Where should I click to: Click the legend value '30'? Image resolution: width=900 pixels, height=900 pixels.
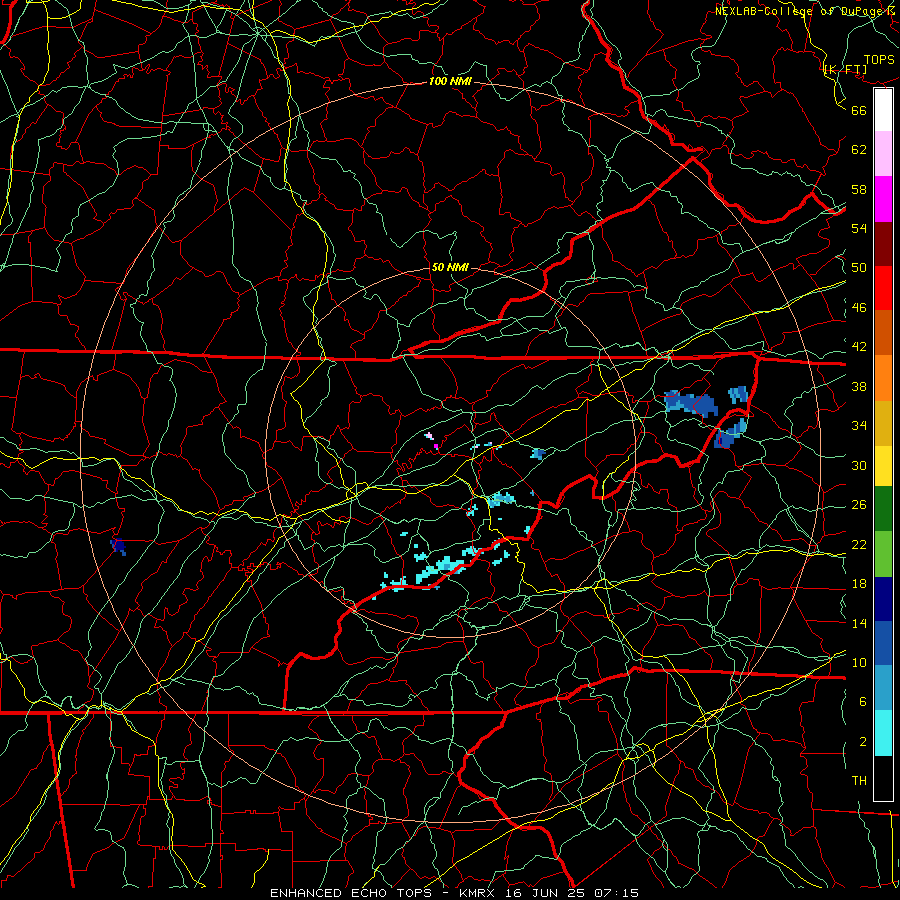pos(859,465)
